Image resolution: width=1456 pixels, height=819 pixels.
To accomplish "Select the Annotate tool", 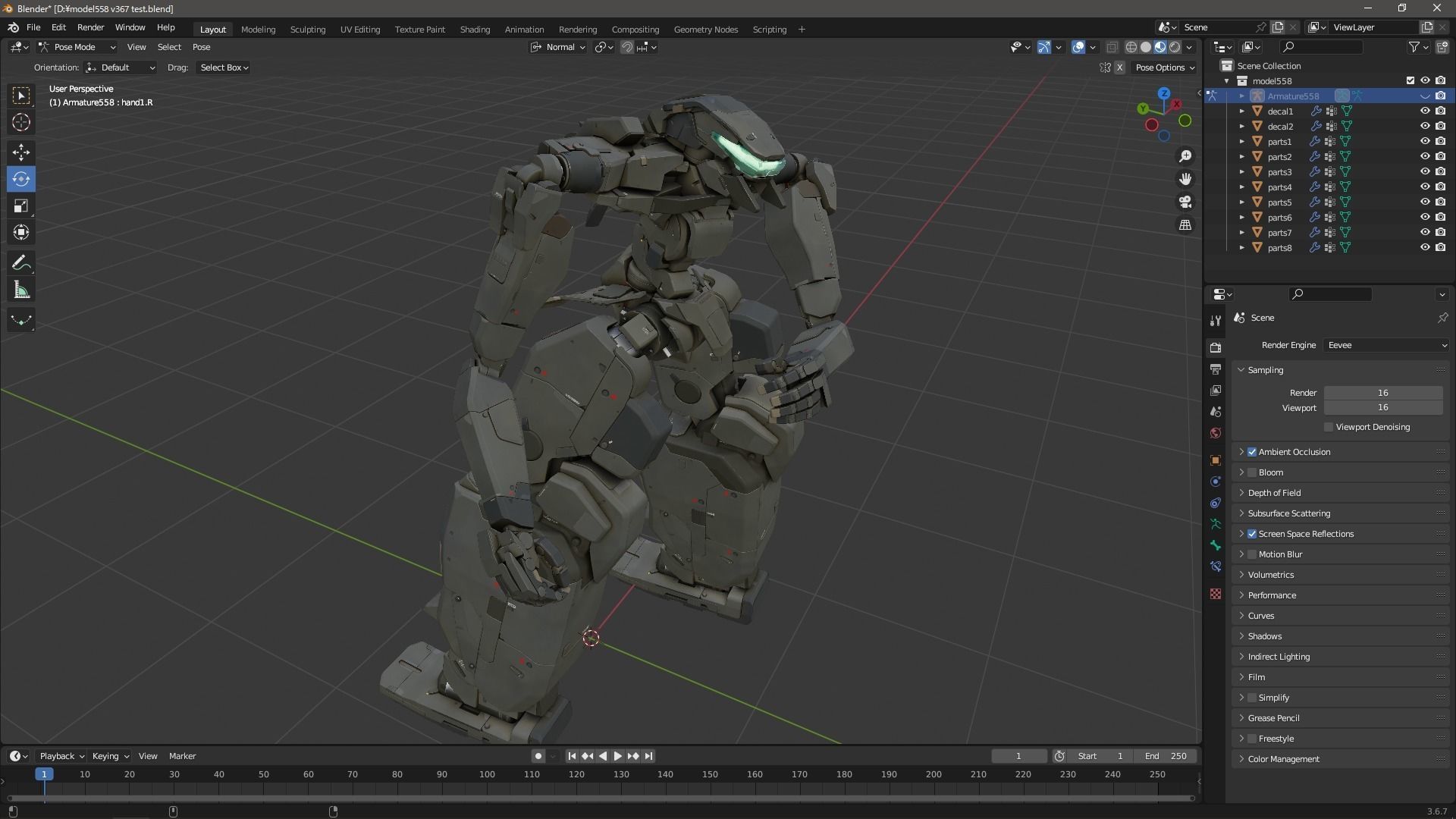I will click(x=21, y=263).
